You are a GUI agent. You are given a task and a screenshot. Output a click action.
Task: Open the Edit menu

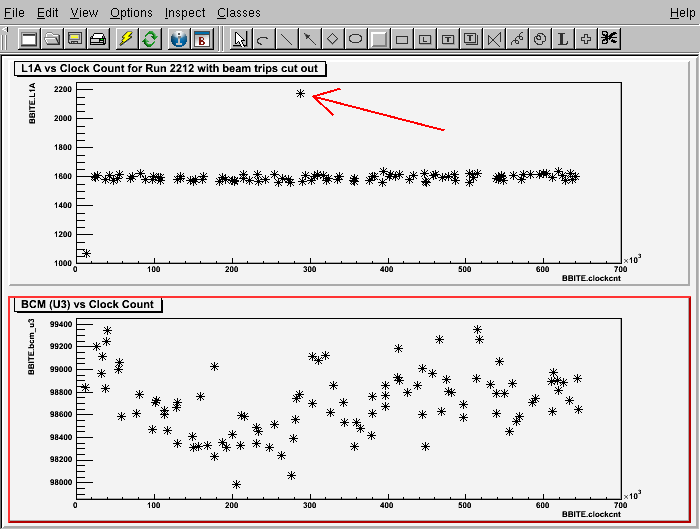click(47, 13)
